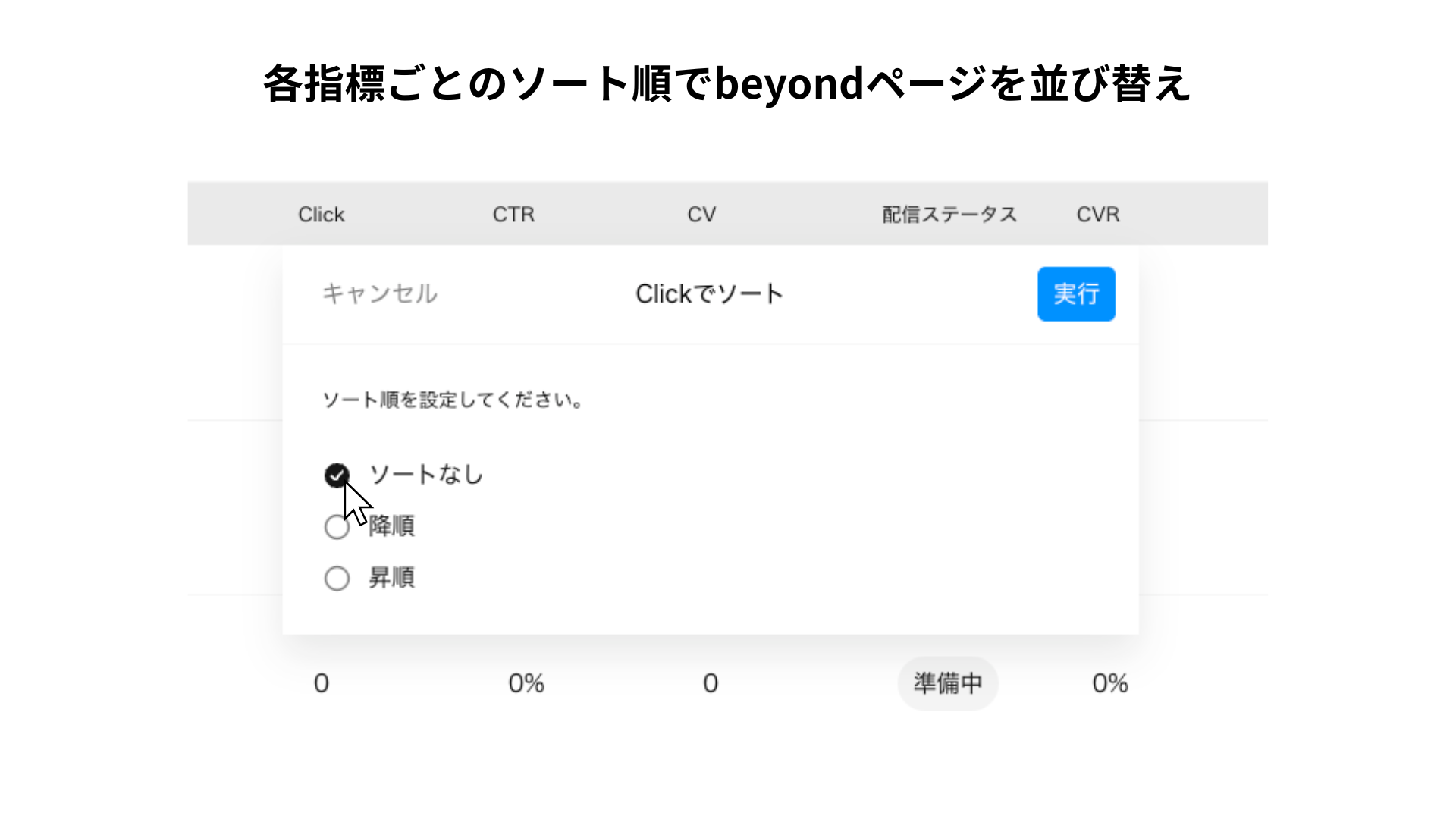1456x819 pixels.
Task: Click the blue 実行 button
Action: pyautogui.click(x=1076, y=293)
